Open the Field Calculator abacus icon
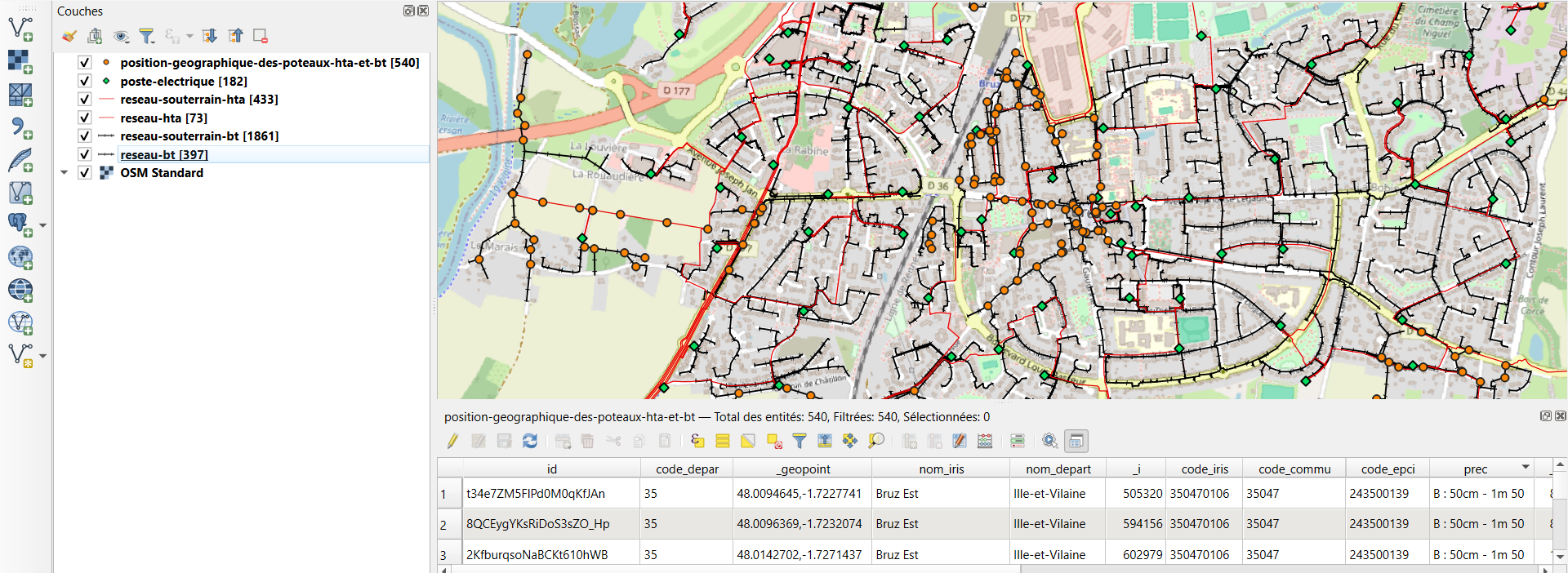 click(985, 441)
